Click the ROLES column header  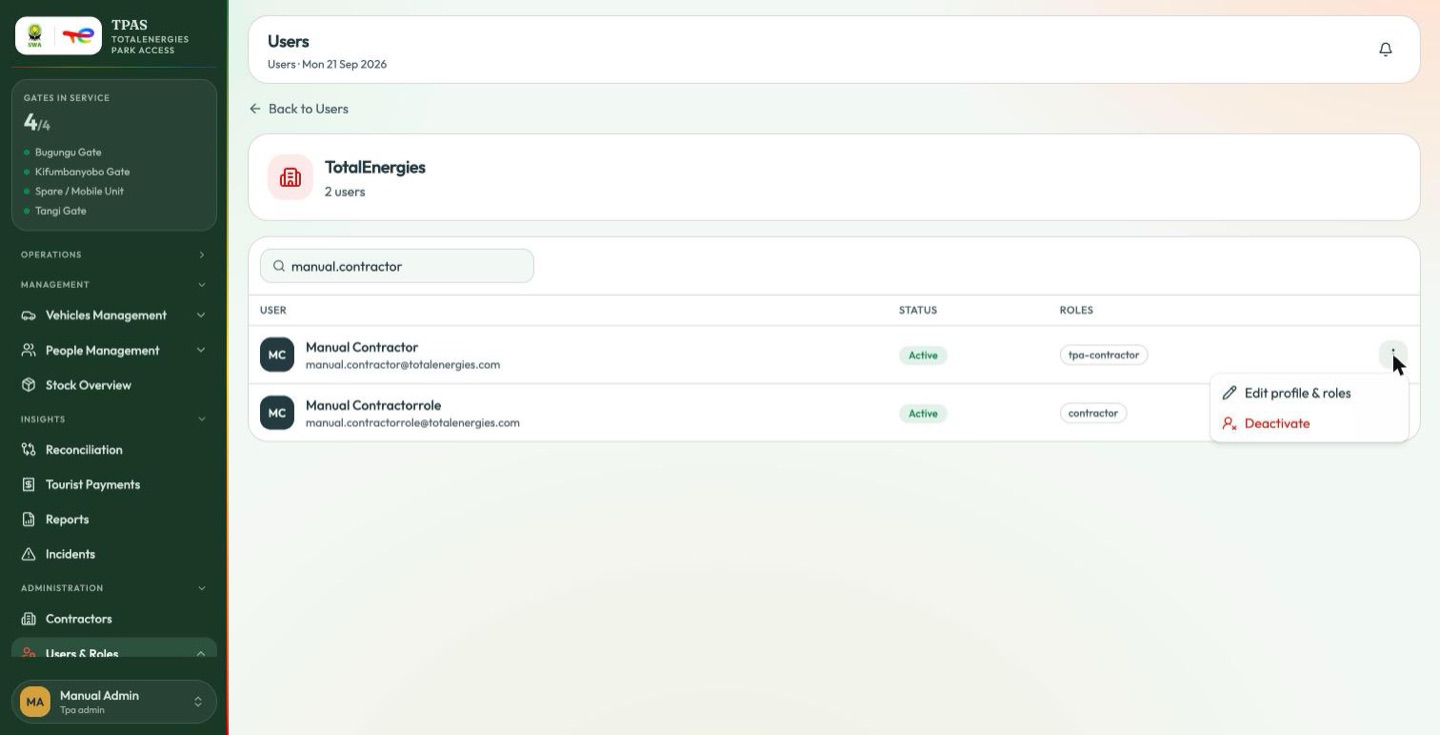coord(1076,310)
